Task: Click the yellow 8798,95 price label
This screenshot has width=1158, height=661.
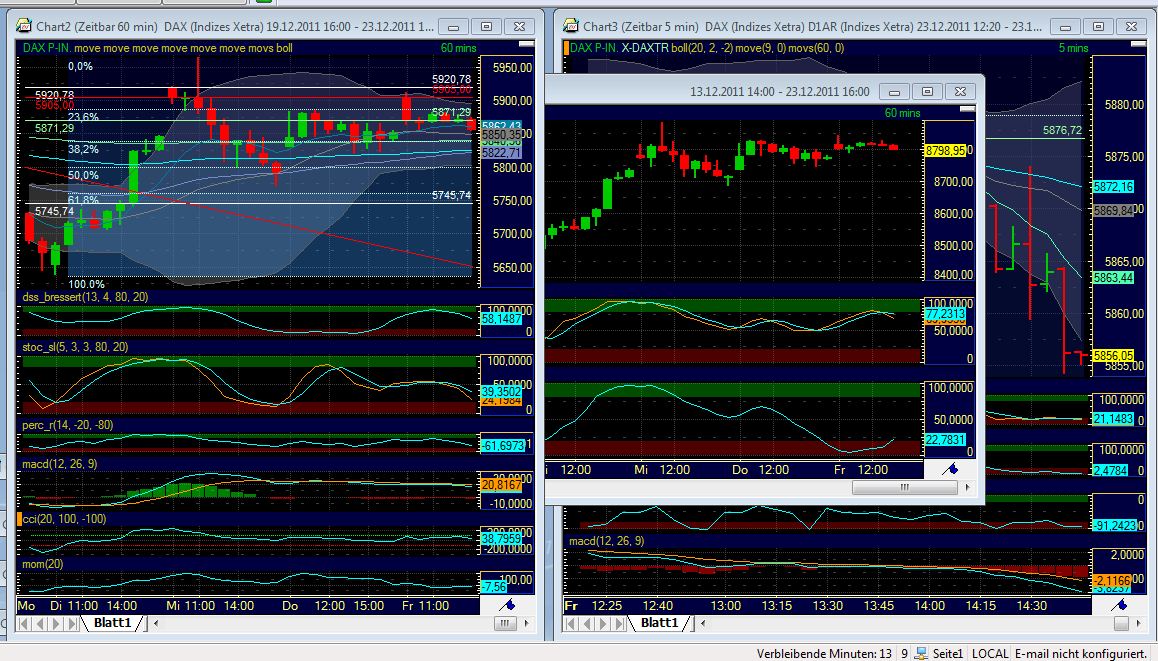Action: pyautogui.click(x=945, y=151)
